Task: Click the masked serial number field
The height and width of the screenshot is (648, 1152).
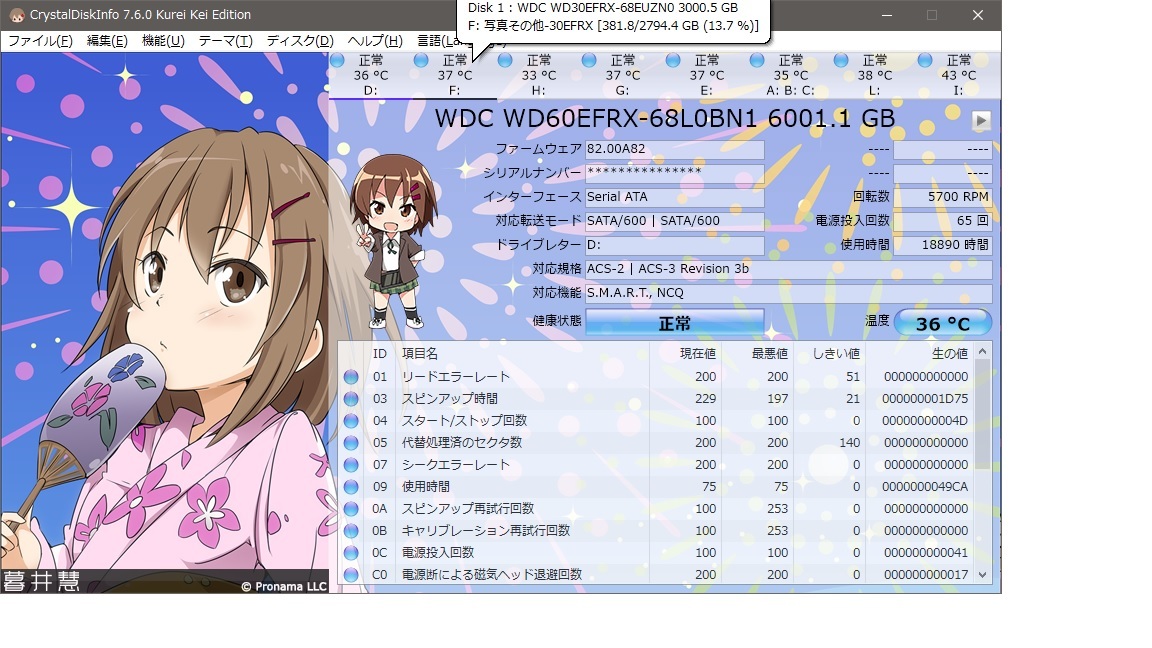Action: coord(674,173)
